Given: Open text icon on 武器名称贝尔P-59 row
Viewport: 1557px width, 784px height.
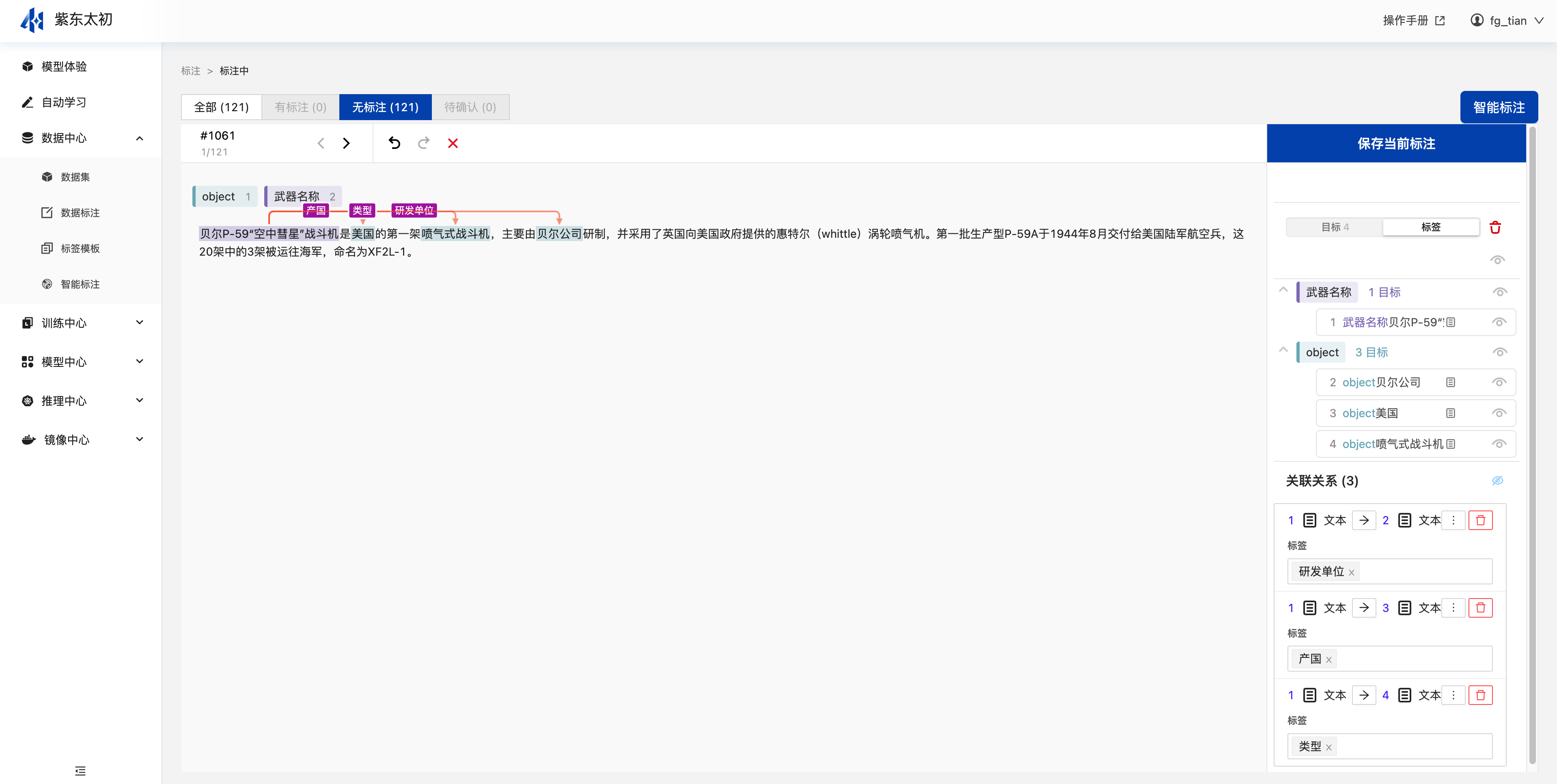Looking at the screenshot, I should 1451,322.
